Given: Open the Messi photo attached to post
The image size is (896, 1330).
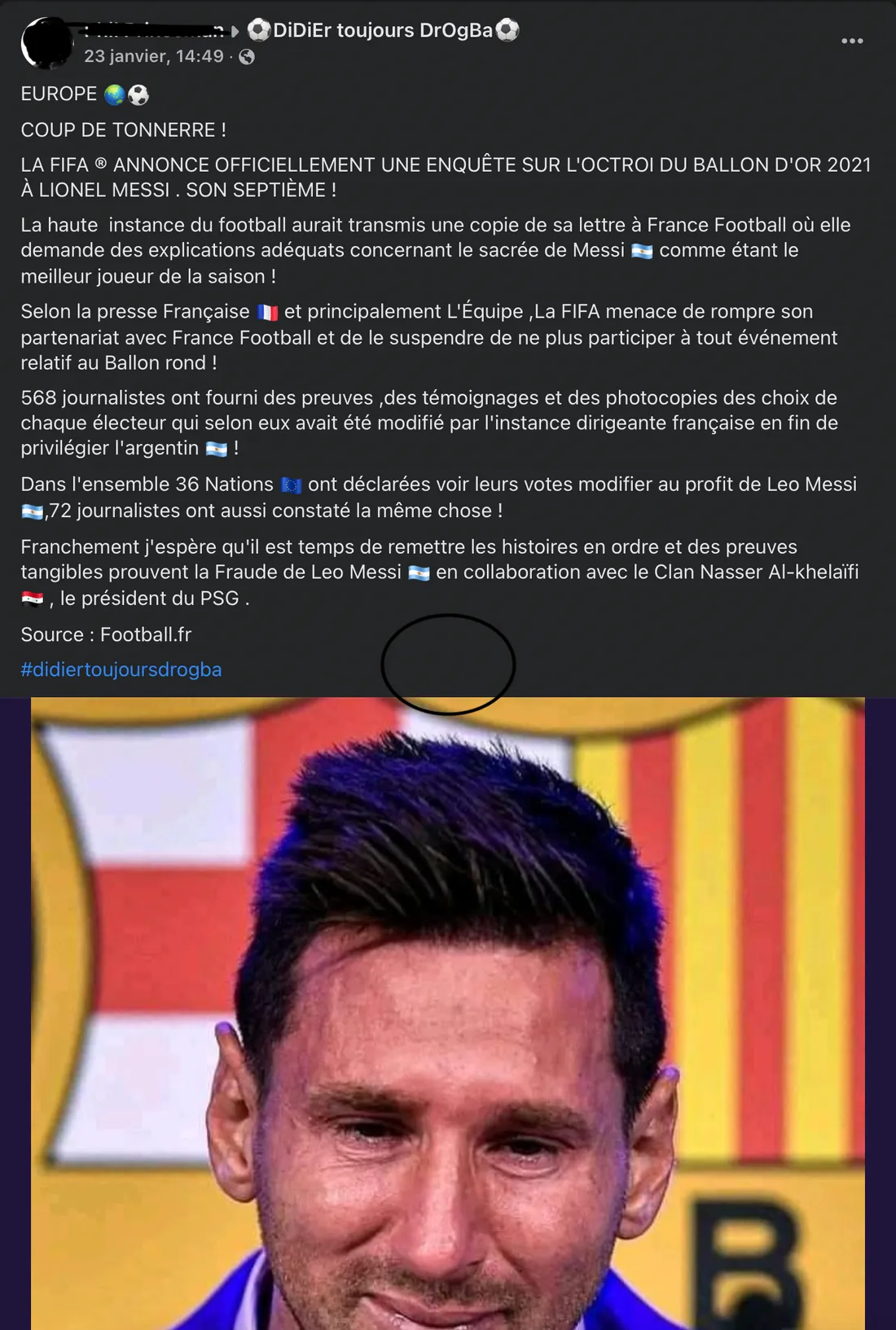Looking at the screenshot, I should [x=448, y=1013].
